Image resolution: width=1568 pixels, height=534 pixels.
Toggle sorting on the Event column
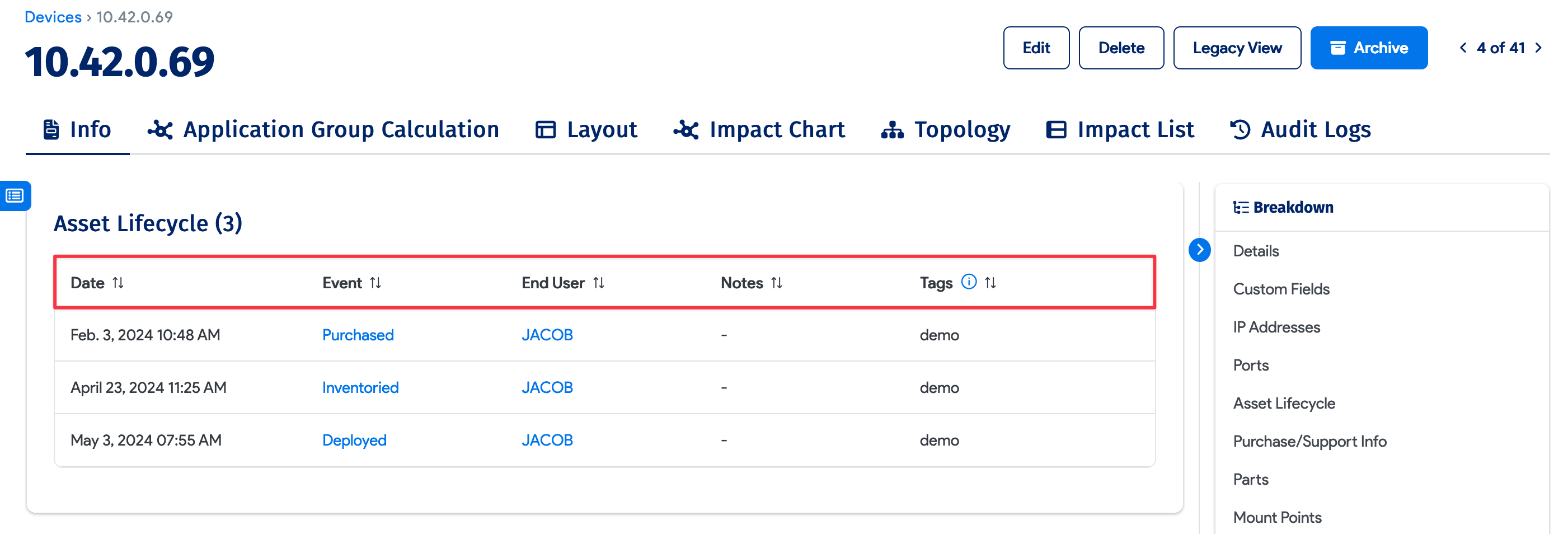tap(376, 283)
